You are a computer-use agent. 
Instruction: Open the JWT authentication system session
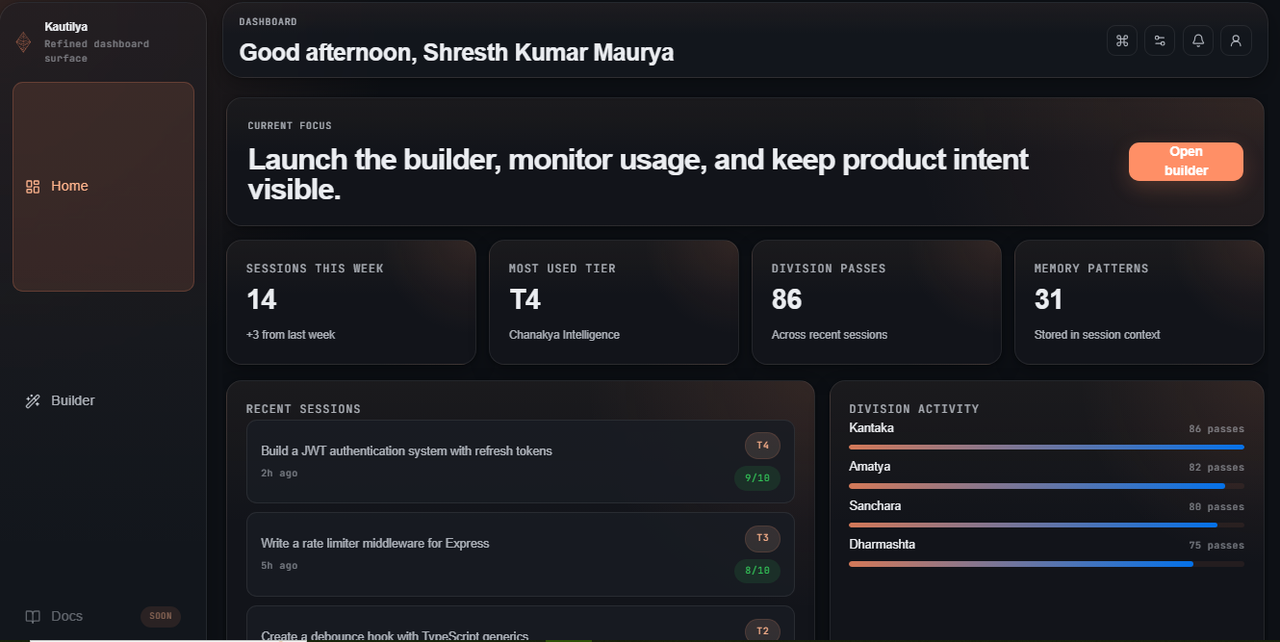[x=520, y=461]
